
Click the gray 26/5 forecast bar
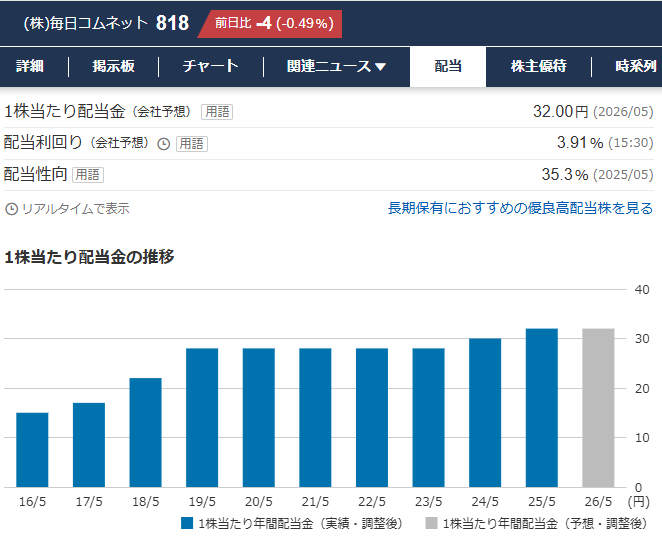click(599, 408)
